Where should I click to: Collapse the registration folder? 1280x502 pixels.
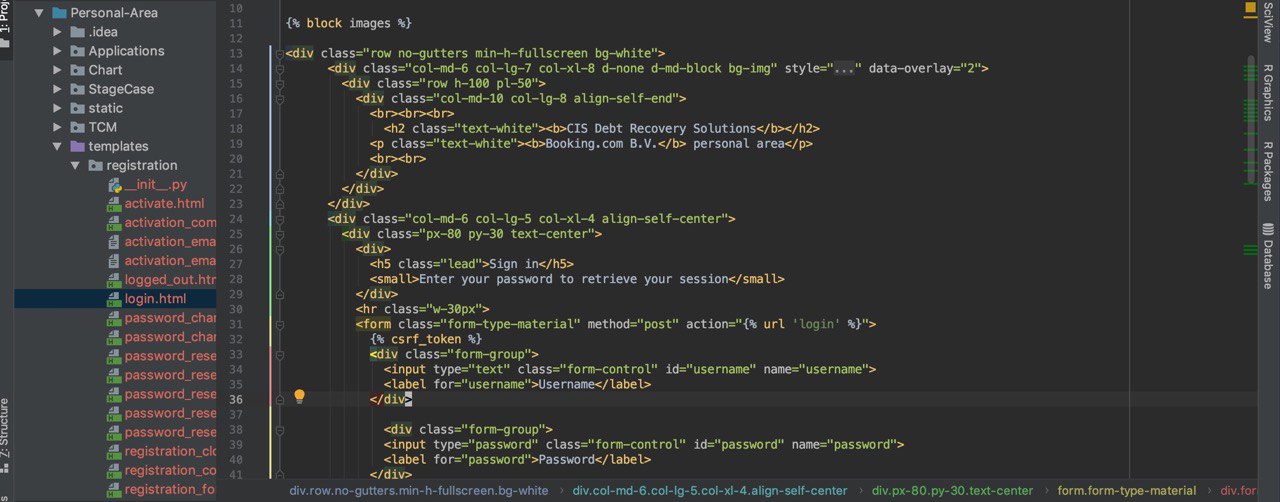[x=76, y=165]
